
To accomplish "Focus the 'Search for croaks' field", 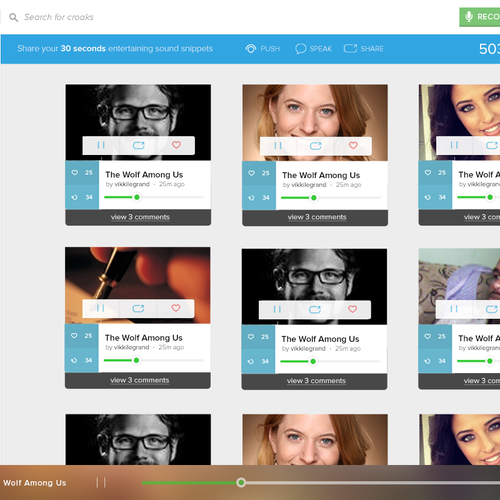I will pyautogui.click(x=59, y=17).
